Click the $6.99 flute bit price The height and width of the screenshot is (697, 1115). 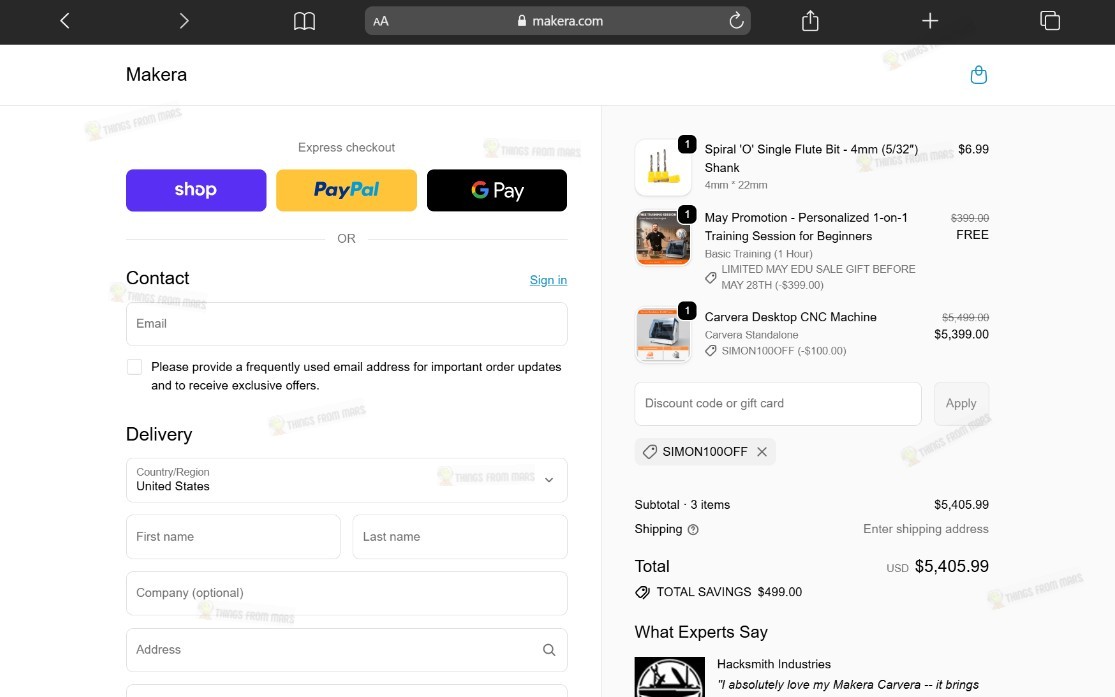(x=973, y=149)
